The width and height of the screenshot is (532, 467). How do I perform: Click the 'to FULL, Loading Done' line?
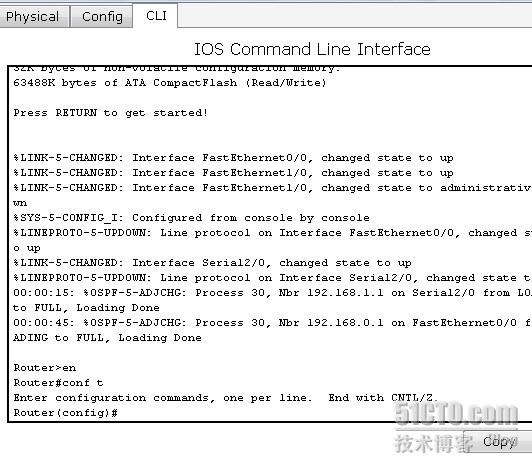[x=86, y=308]
